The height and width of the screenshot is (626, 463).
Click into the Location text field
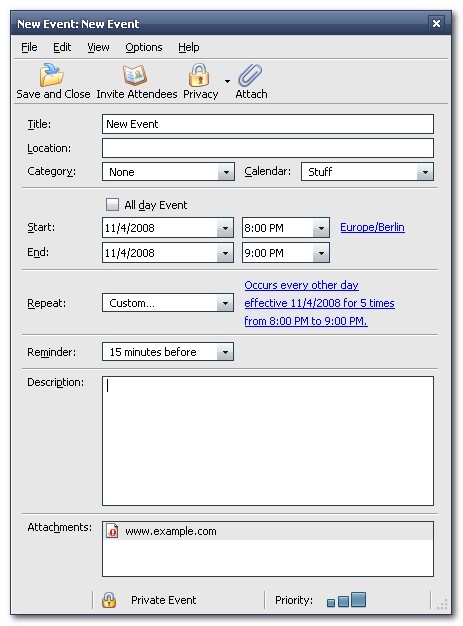click(x=268, y=148)
